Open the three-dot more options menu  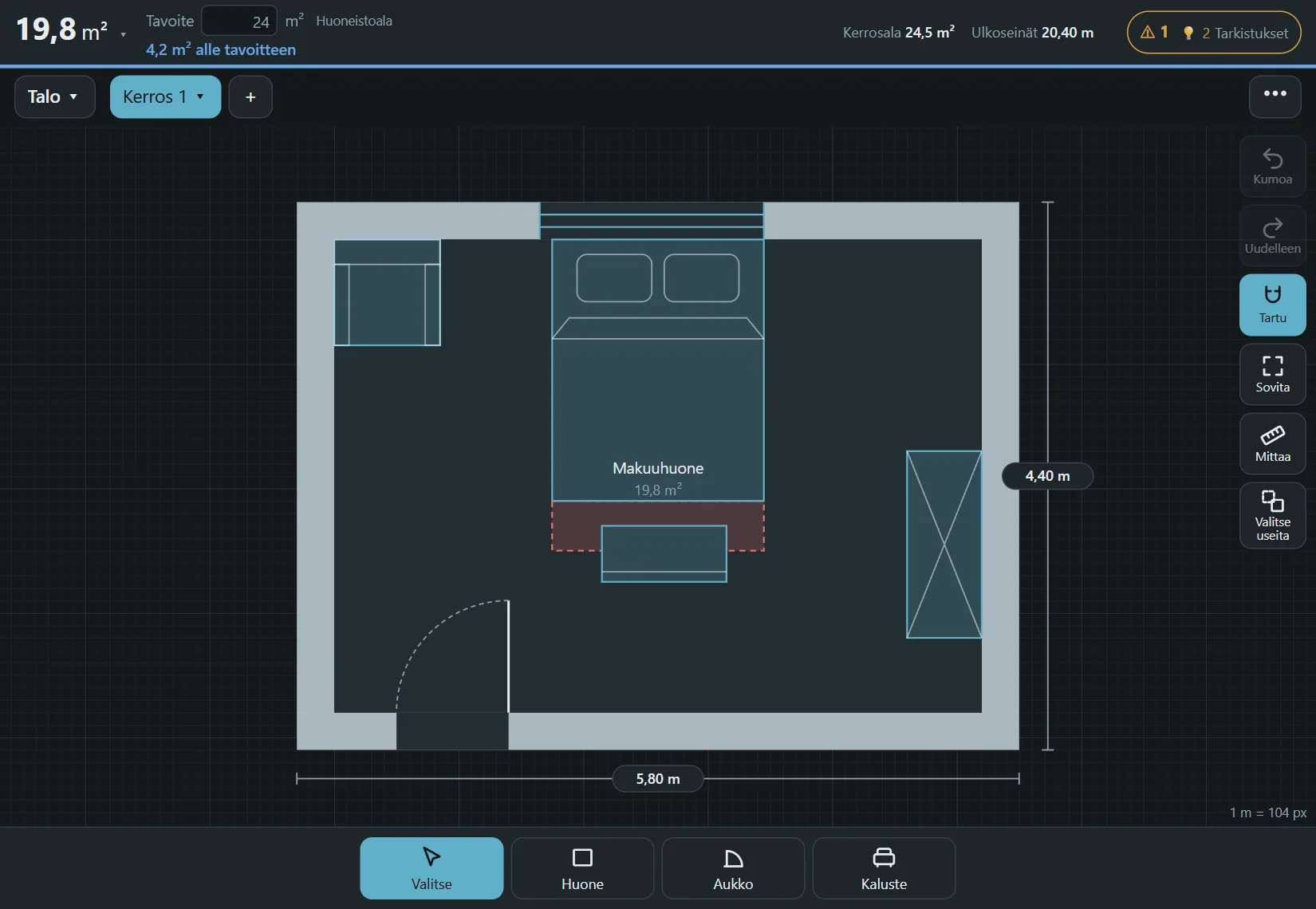[x=1275, y=96]
